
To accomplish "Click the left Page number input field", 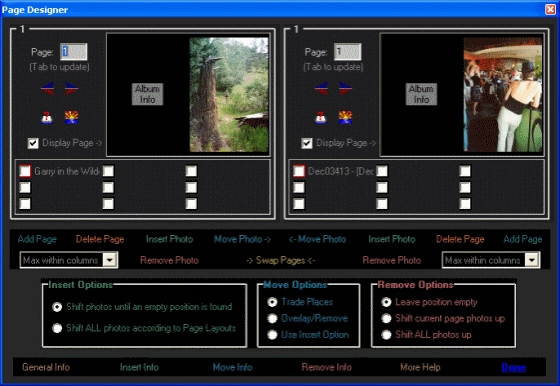I will (74, 52).
